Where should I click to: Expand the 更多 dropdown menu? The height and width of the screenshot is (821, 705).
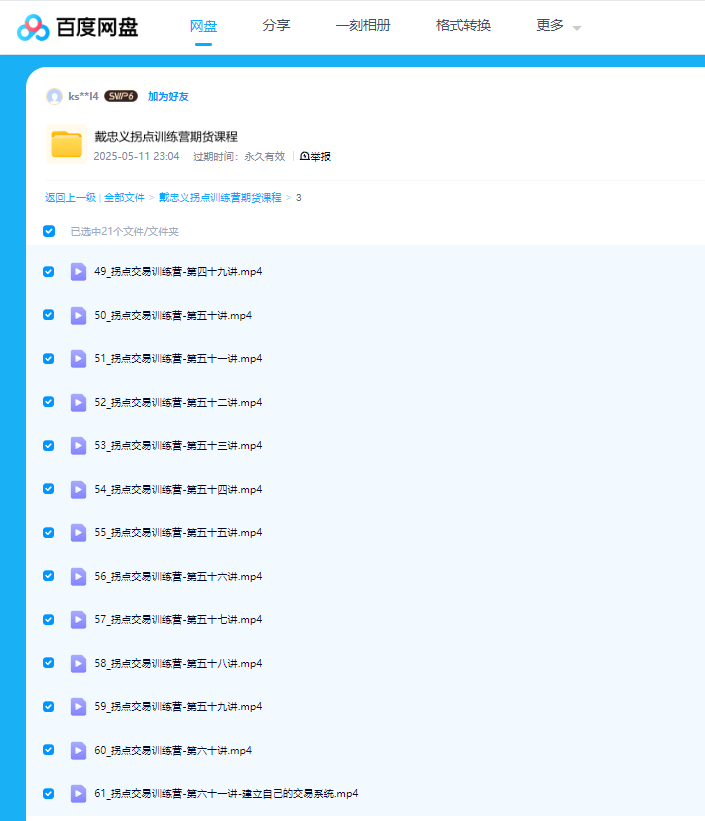pyautogui.click(x=558, y=26)
